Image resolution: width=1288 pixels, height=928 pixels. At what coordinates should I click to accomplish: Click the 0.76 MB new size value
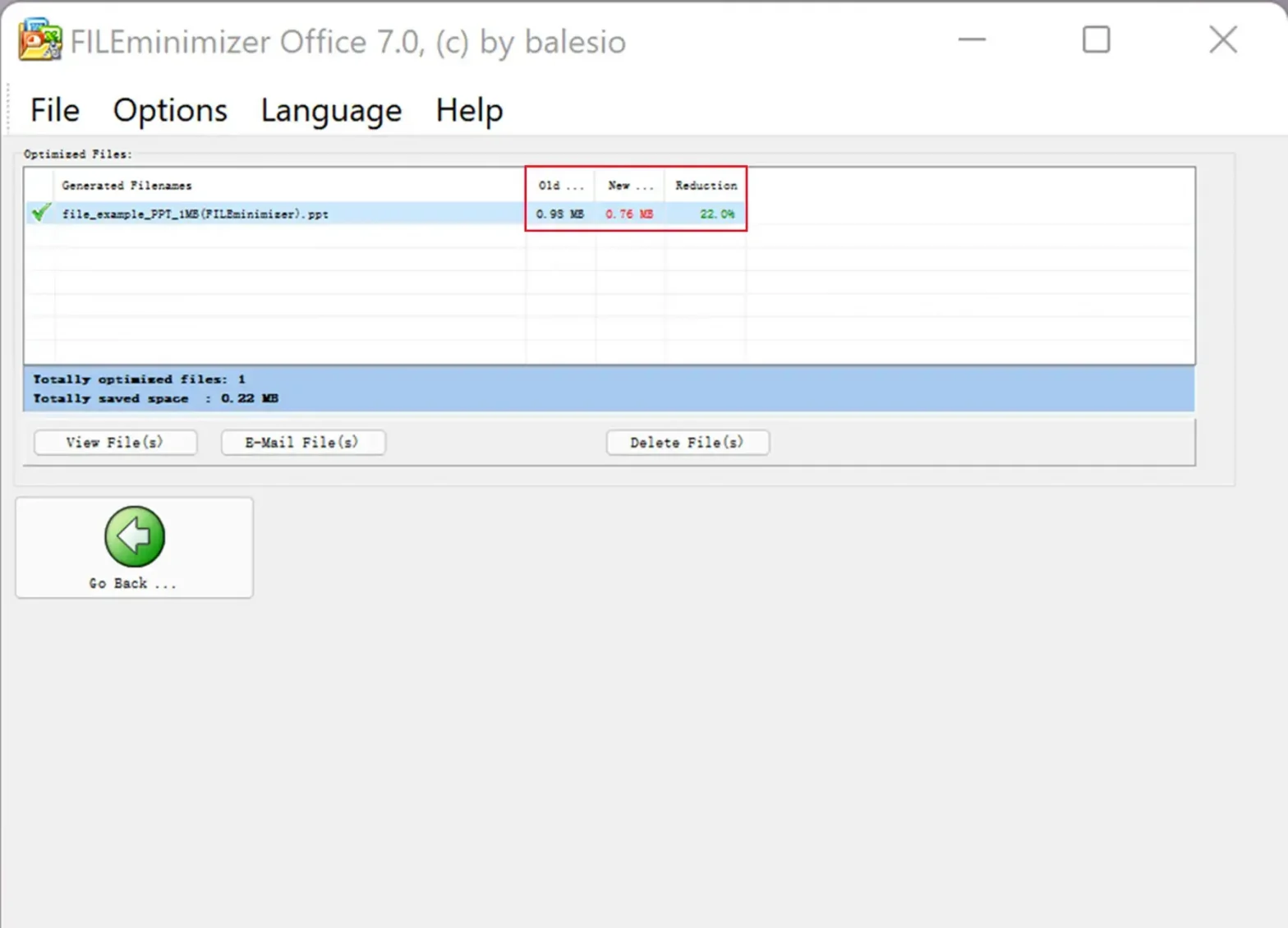[x=629, y=214]
